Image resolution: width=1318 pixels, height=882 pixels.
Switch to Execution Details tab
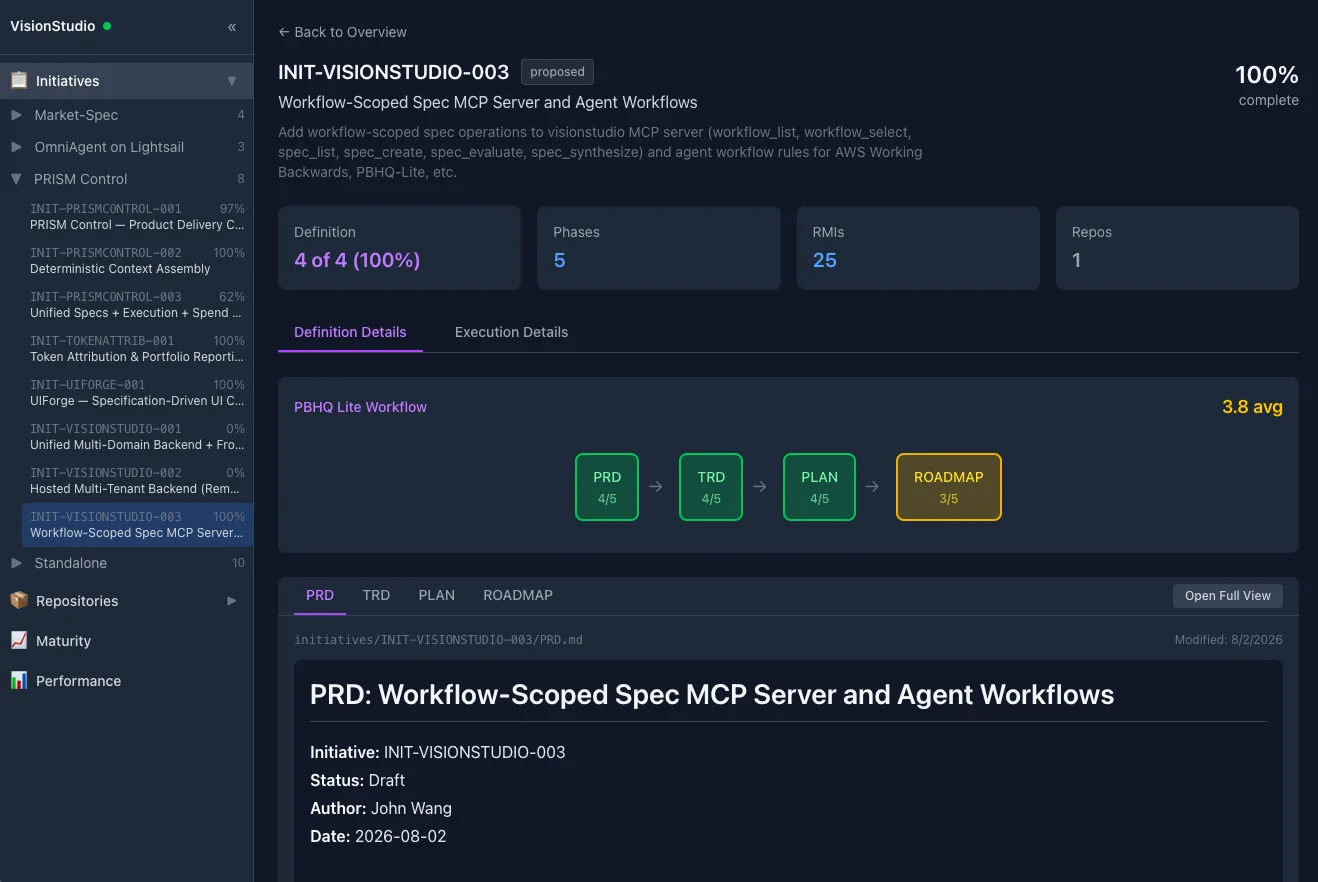tap(511, 332)
